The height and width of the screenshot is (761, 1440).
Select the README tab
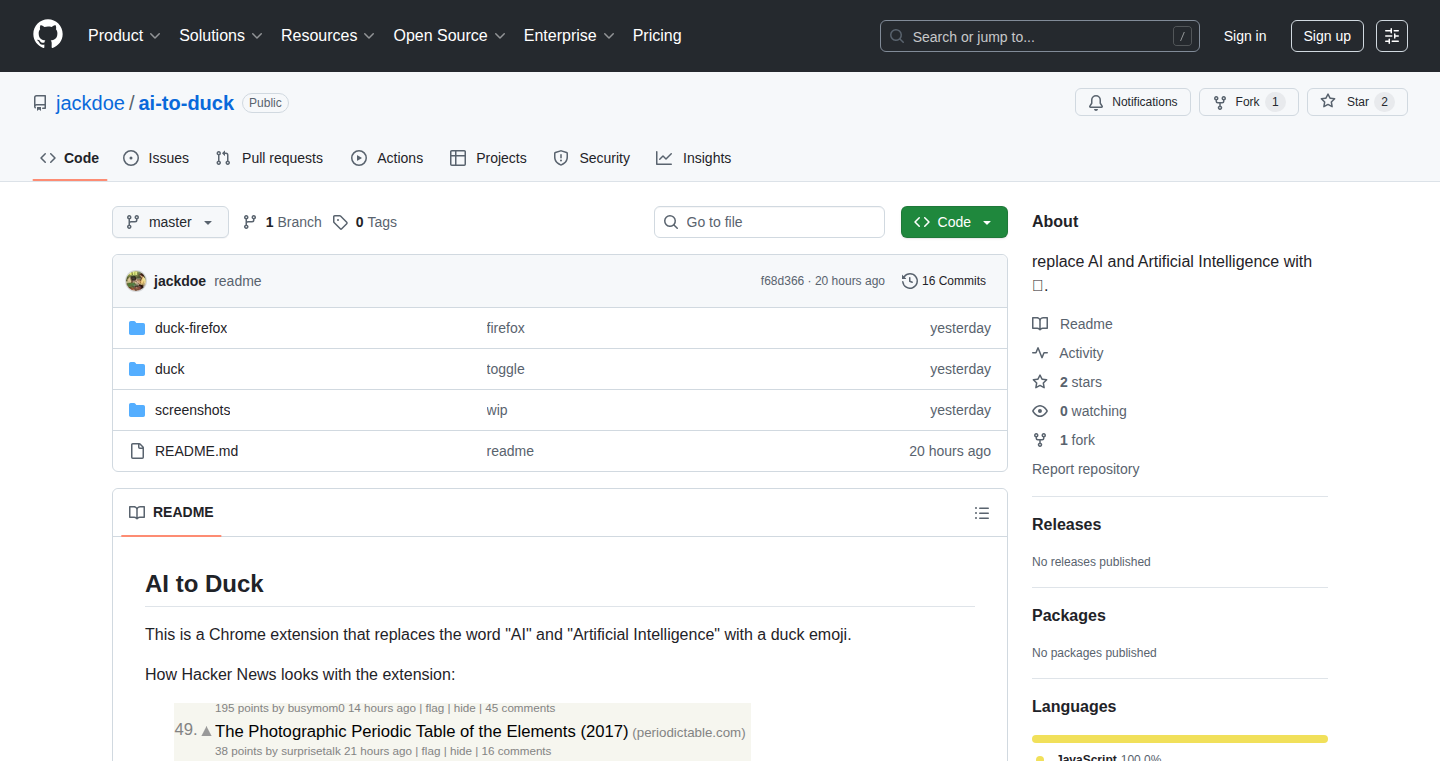(171, 512)
